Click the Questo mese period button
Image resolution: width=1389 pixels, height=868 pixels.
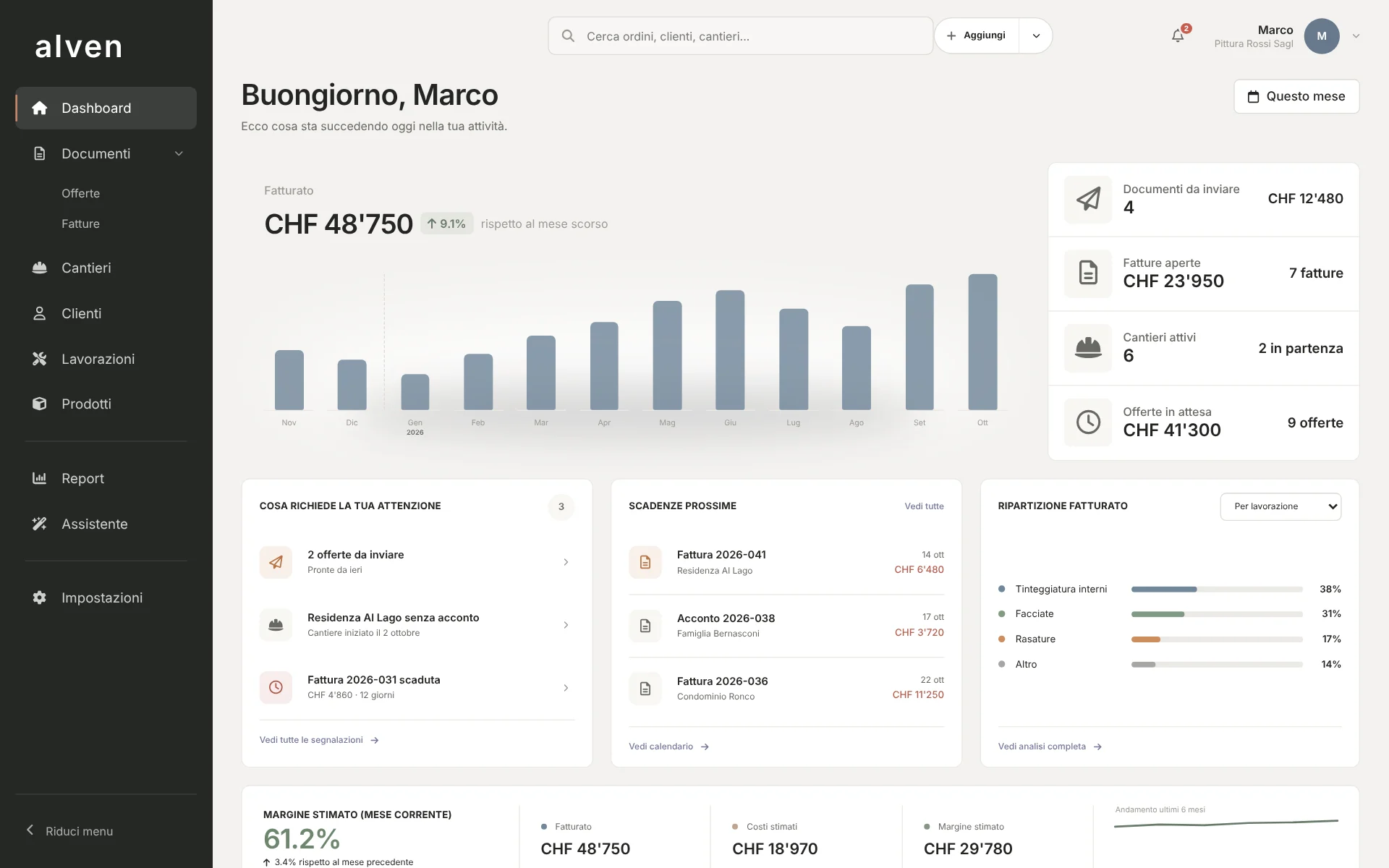1296,97
